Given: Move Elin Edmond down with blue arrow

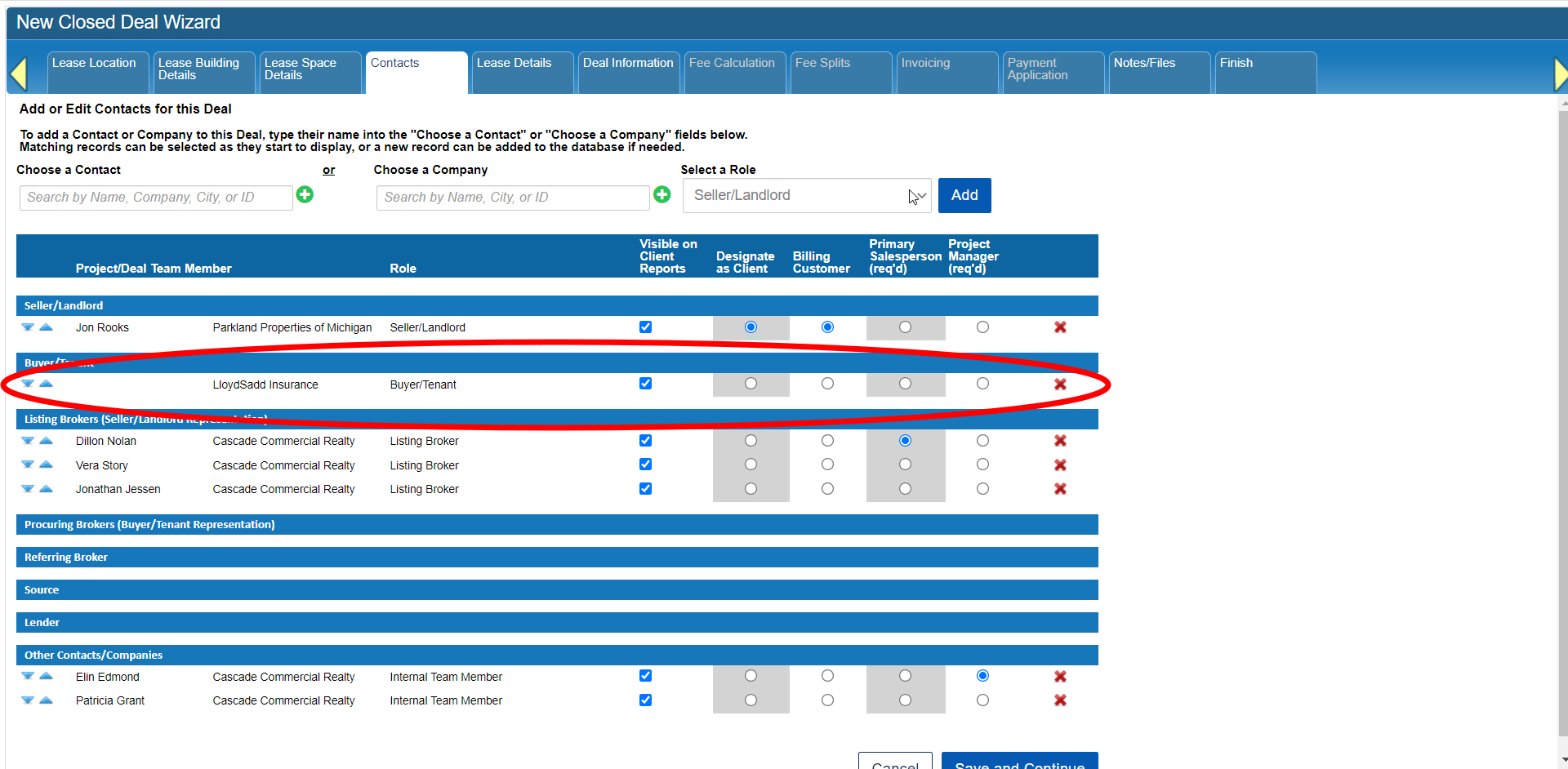Looking at the screenshot, I should pyautogui.click(x=28, y=677).
